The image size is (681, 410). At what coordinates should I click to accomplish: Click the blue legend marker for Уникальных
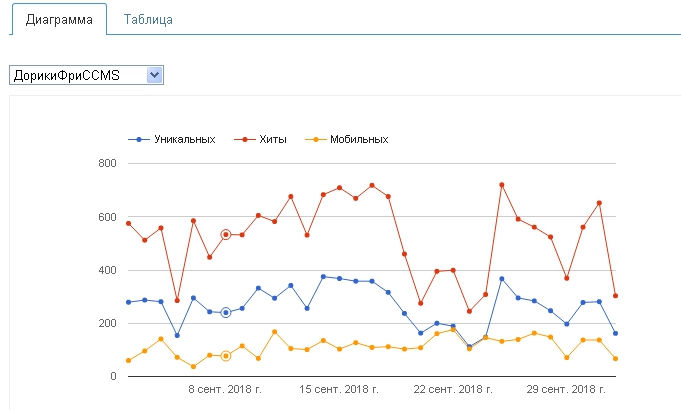pos(139,139)
